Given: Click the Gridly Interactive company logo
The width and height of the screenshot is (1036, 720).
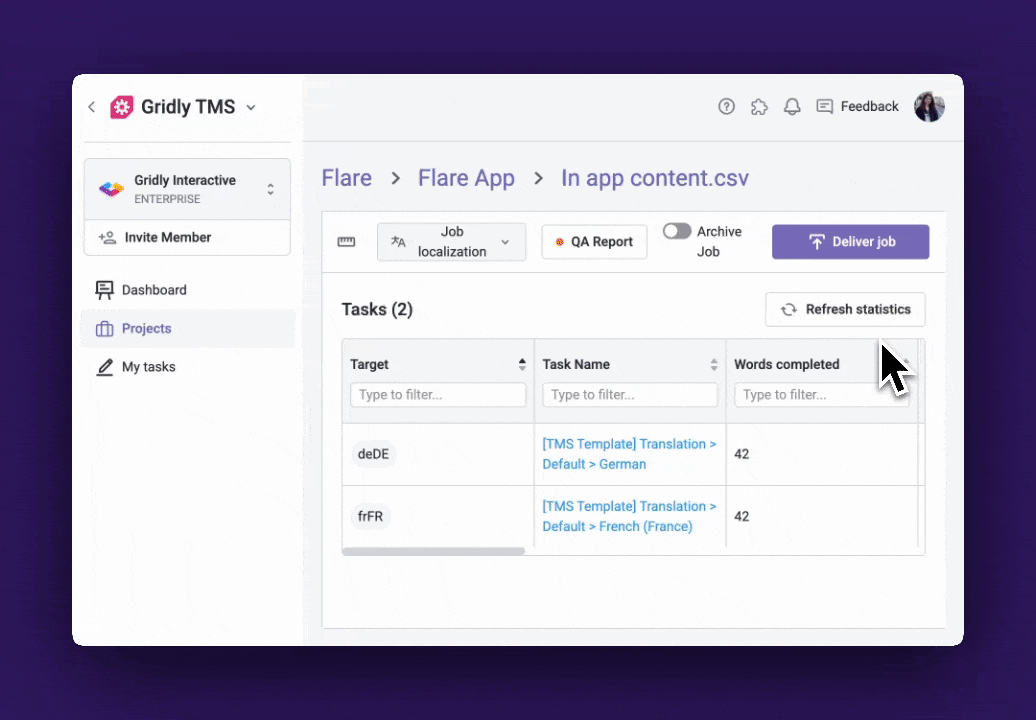Looking at the screenshot, I should coord(111,190).
